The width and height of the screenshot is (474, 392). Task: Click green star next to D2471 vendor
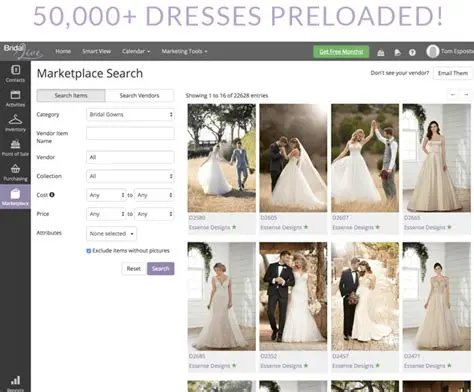(449, 365)
